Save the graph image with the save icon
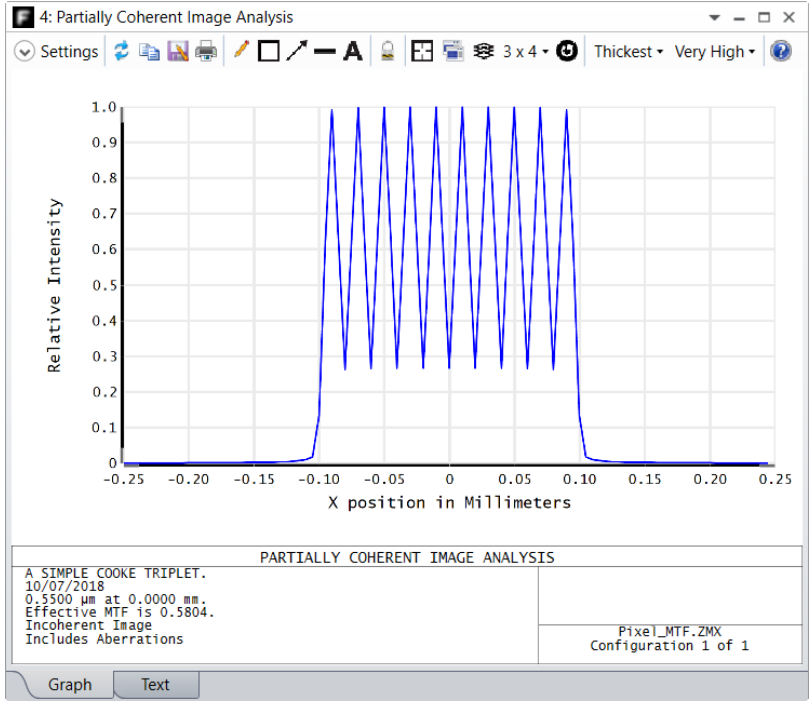The width and height of the screenshot is (811, 708). tap(177, 52)
